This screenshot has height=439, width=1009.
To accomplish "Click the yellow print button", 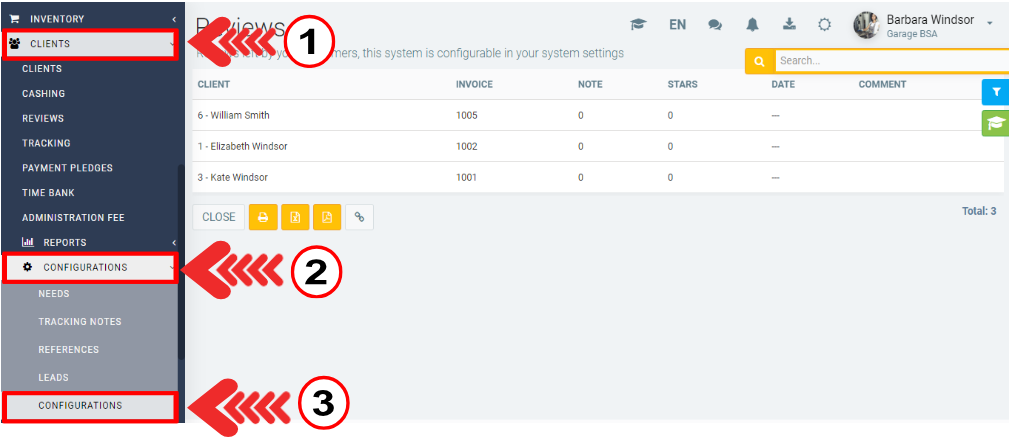I will pyautogui.click(x=263, y=217).
